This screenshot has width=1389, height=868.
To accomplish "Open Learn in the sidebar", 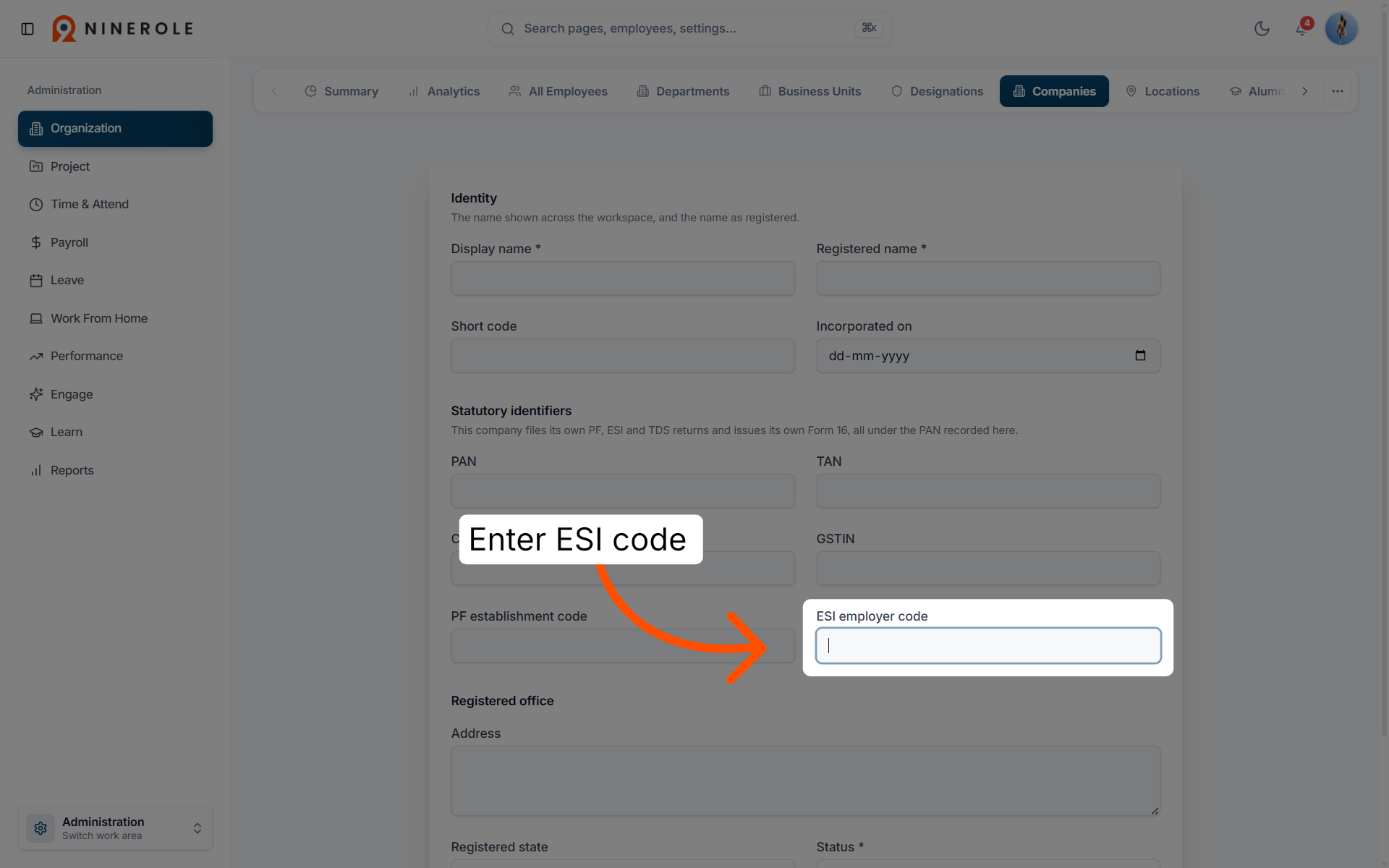I will 115,433.
